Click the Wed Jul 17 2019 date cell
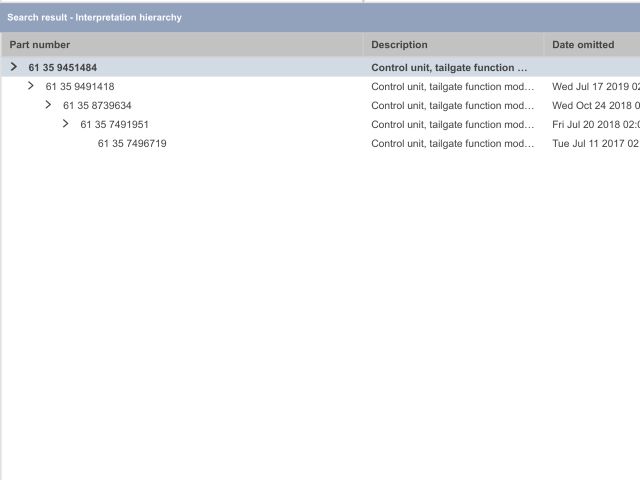 tap(595, 87)
